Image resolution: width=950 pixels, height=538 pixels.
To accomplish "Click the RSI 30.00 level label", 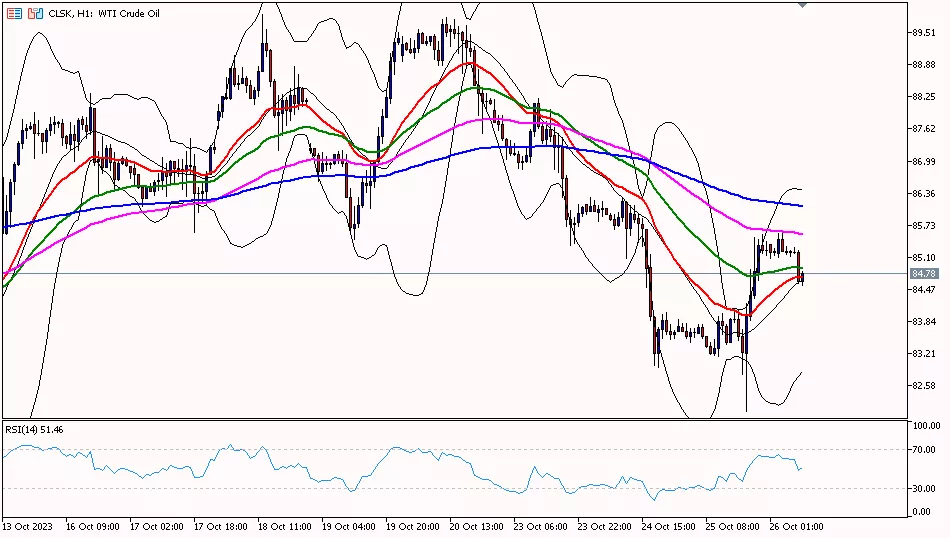I will pyautogui.click(x=925, y=488).
